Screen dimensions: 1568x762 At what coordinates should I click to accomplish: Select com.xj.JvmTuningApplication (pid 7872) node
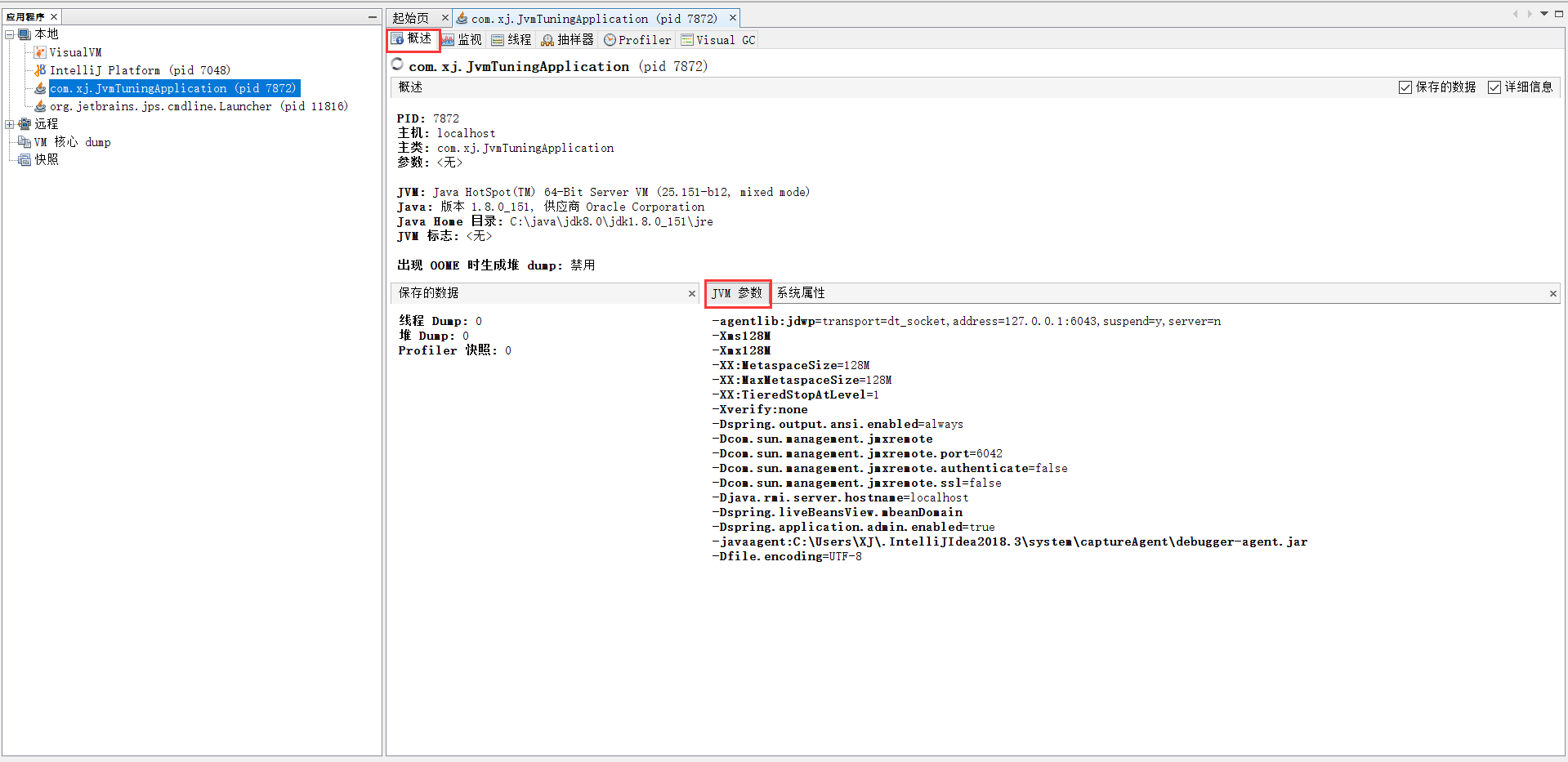point(174,88)
